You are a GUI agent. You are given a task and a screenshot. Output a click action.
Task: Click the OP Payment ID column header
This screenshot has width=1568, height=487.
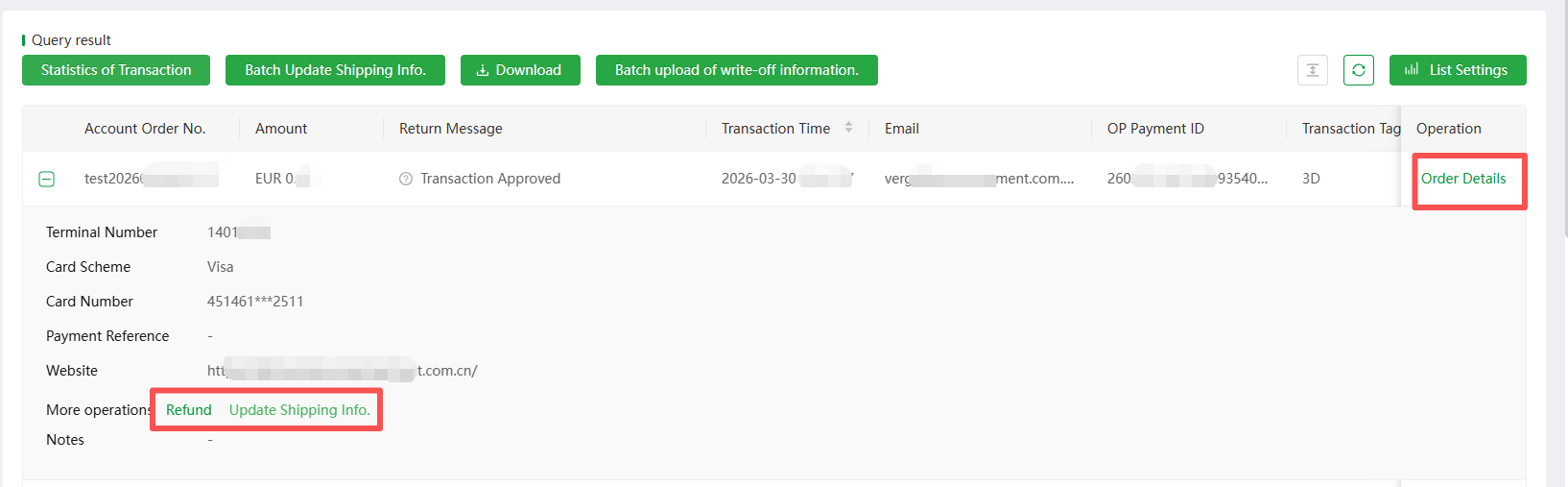(x=1155, y=129)
